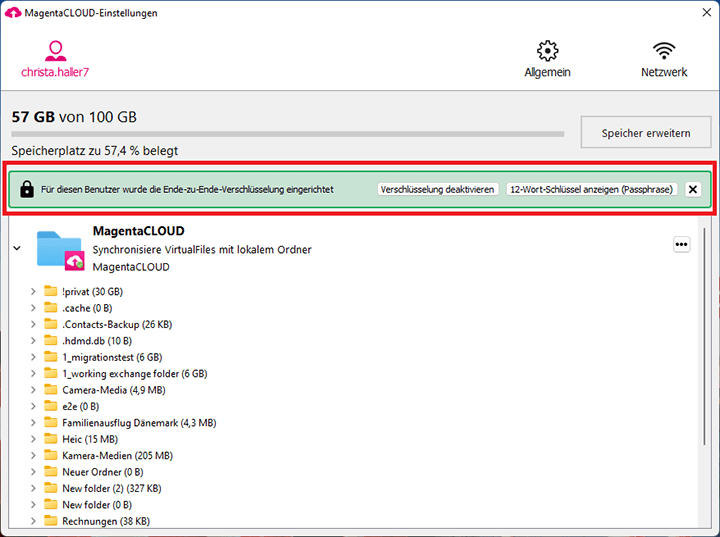This screenshot has height=537, width=720.
Task: Open Netzwerk wifi settings icon
Action: tap(663, 51)
